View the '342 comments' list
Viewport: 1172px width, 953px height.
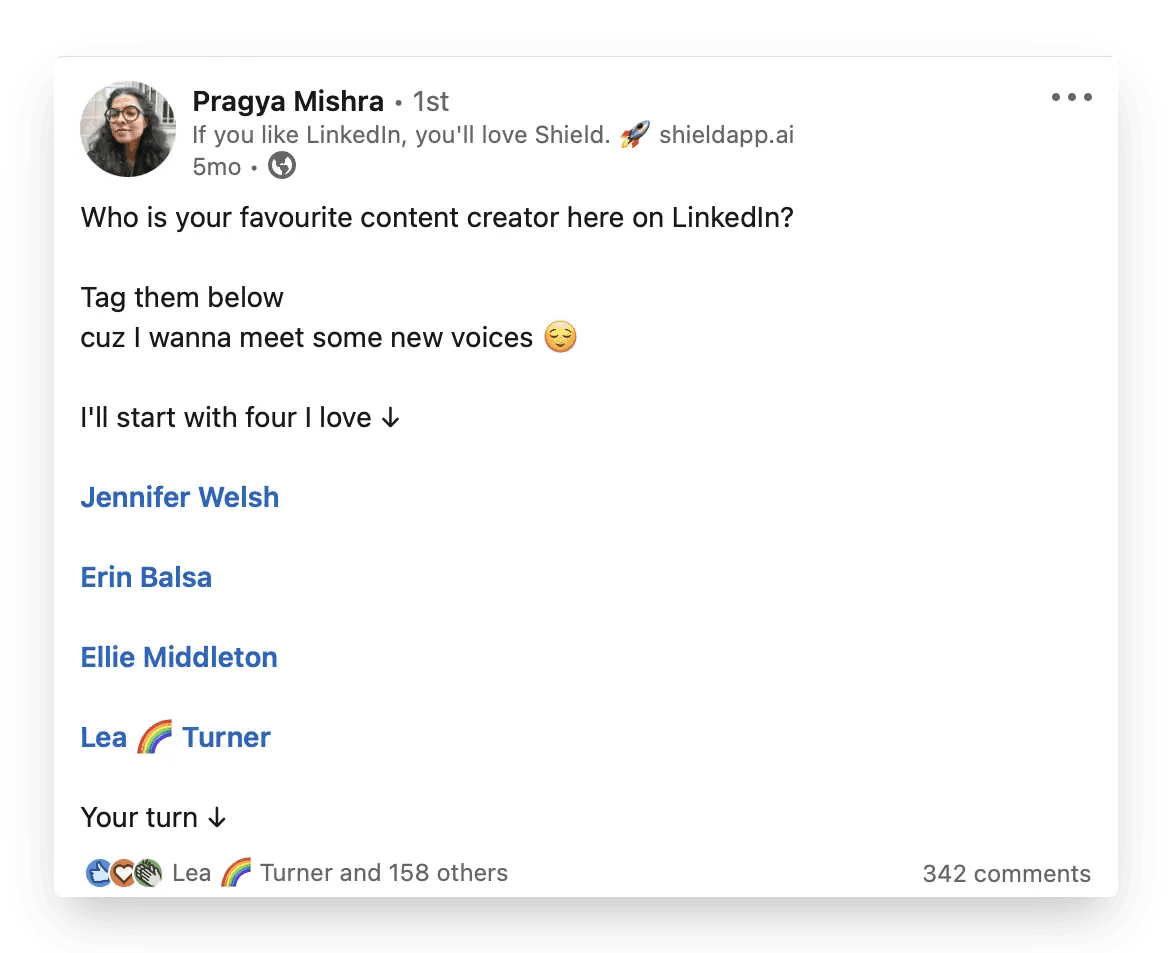pos(1006,874)
